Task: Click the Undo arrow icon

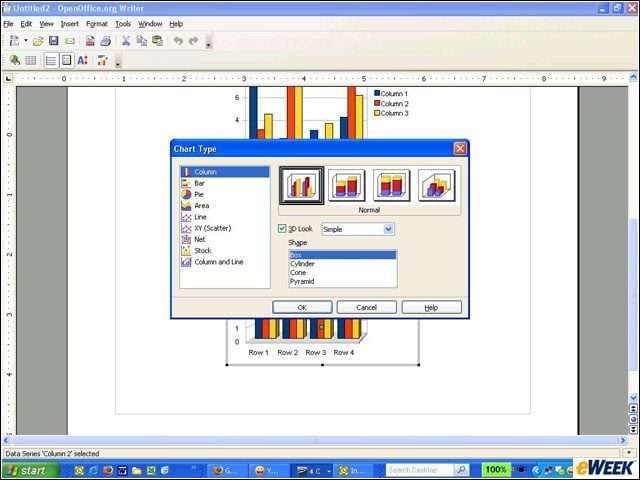Action: pyautogui.click(x=178, y=40)
